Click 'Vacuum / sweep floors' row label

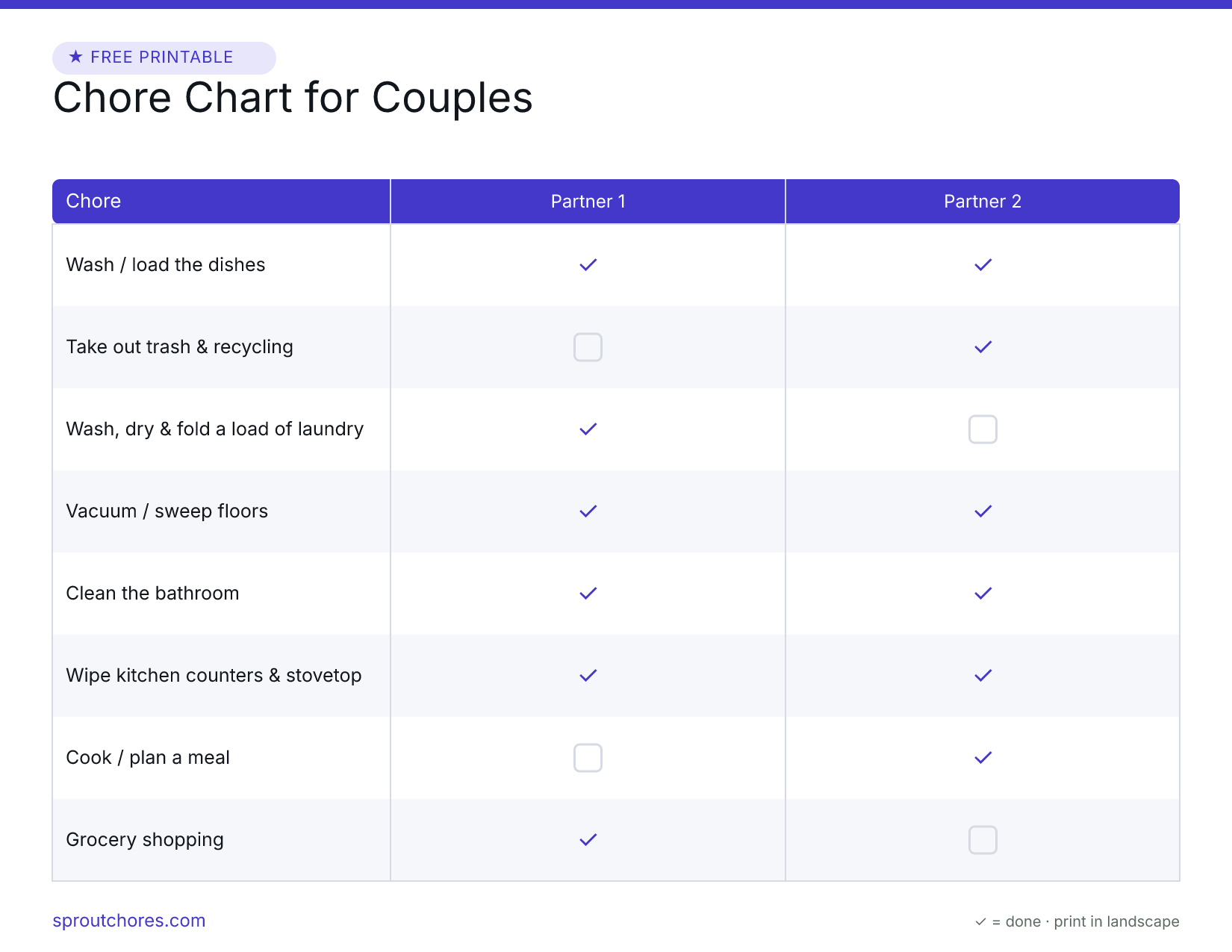pyautogui.click(x=167, y=511)
